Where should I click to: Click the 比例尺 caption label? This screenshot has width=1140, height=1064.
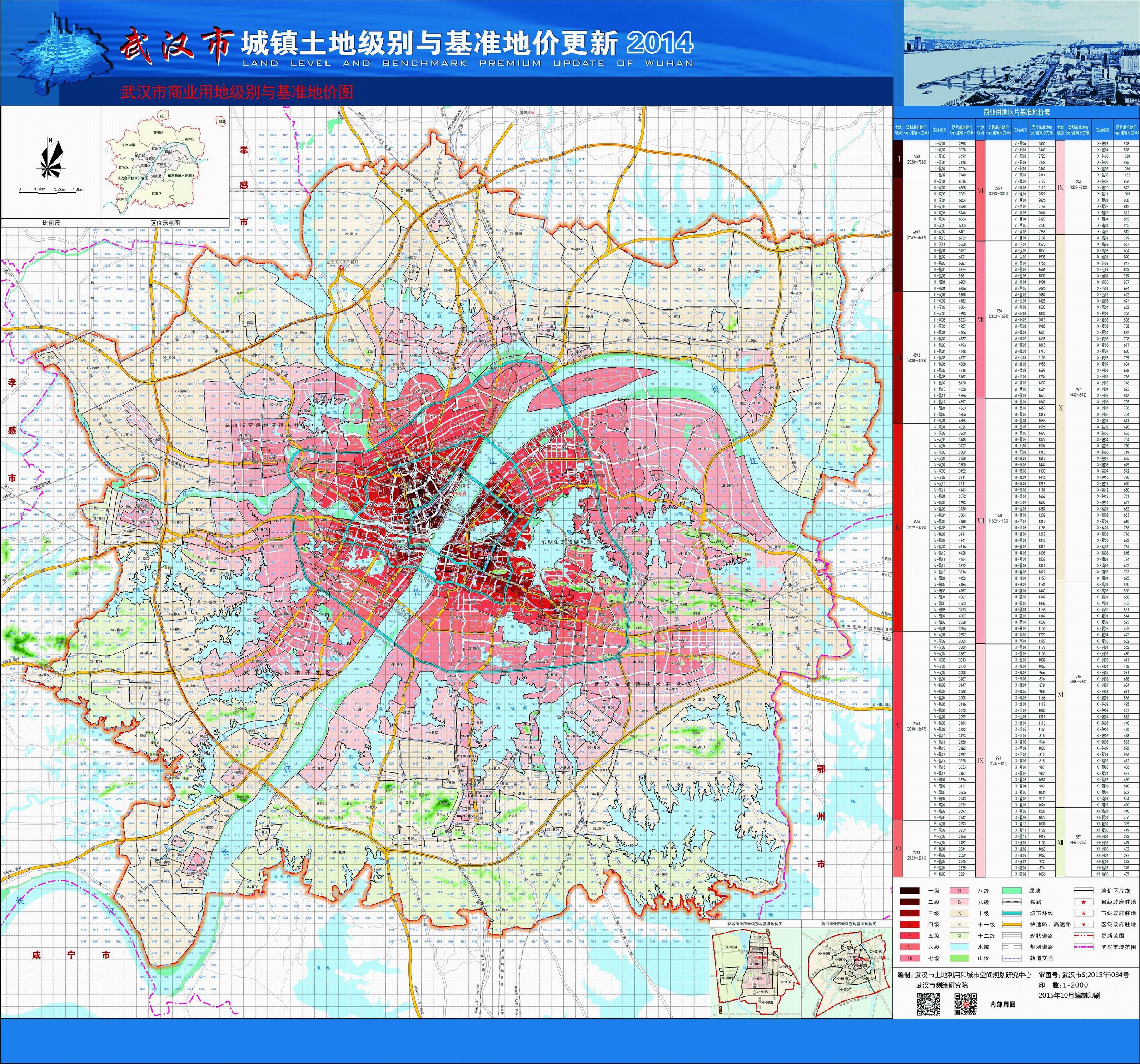[x=51, y=223]
